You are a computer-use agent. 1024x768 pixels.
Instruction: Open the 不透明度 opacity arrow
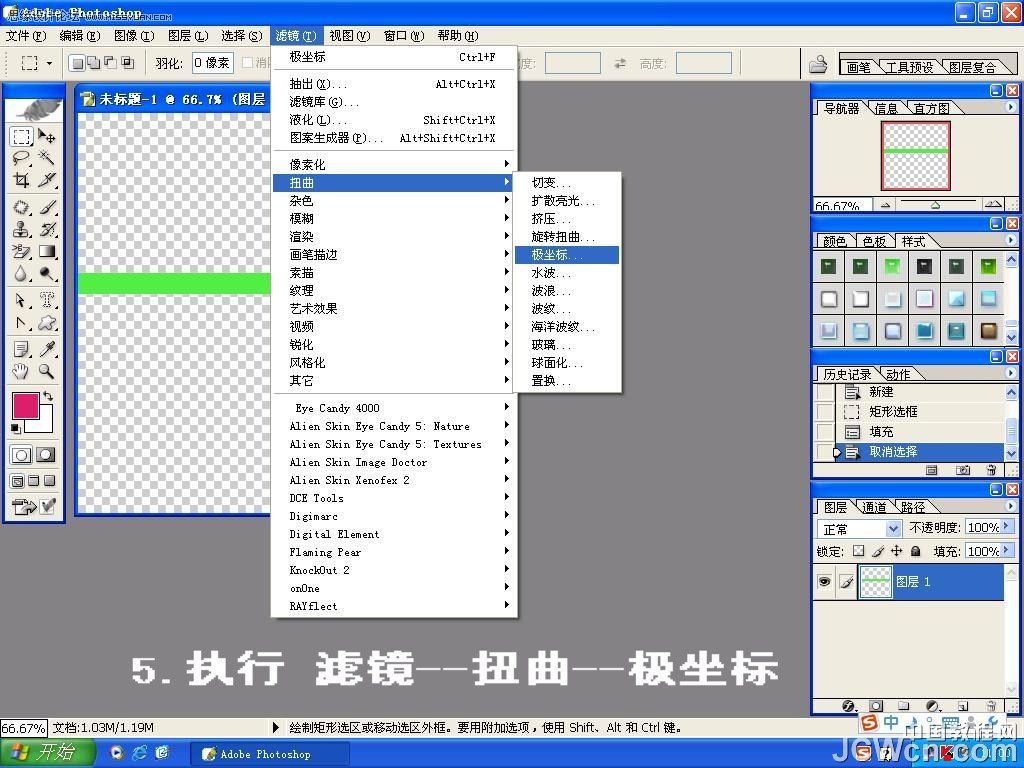(1006, 526)
